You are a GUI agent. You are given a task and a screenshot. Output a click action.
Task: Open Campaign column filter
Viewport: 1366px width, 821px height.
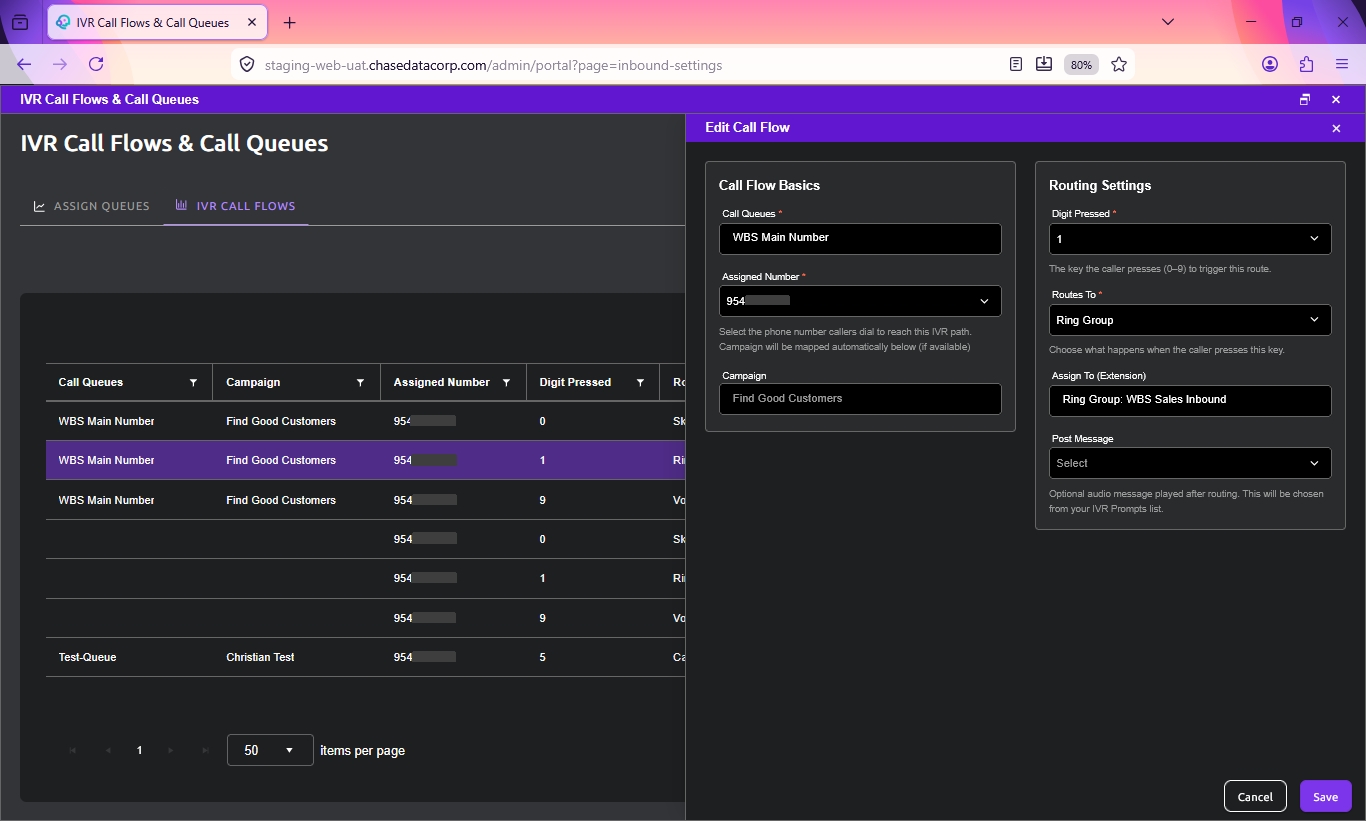pyautogui.click(x=360, y=382)
